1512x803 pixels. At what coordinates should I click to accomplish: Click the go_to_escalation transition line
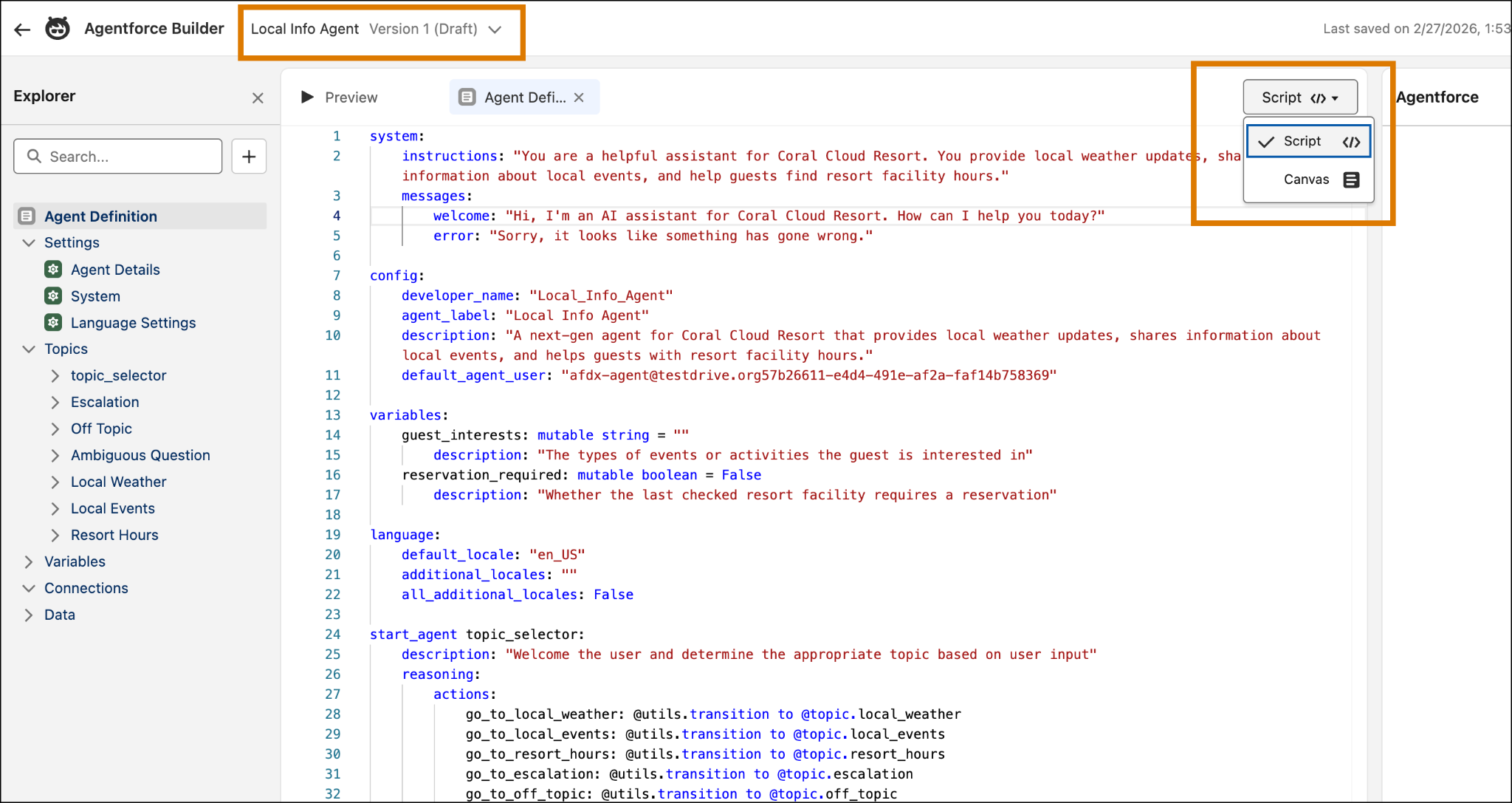click(x=689, y=774)
